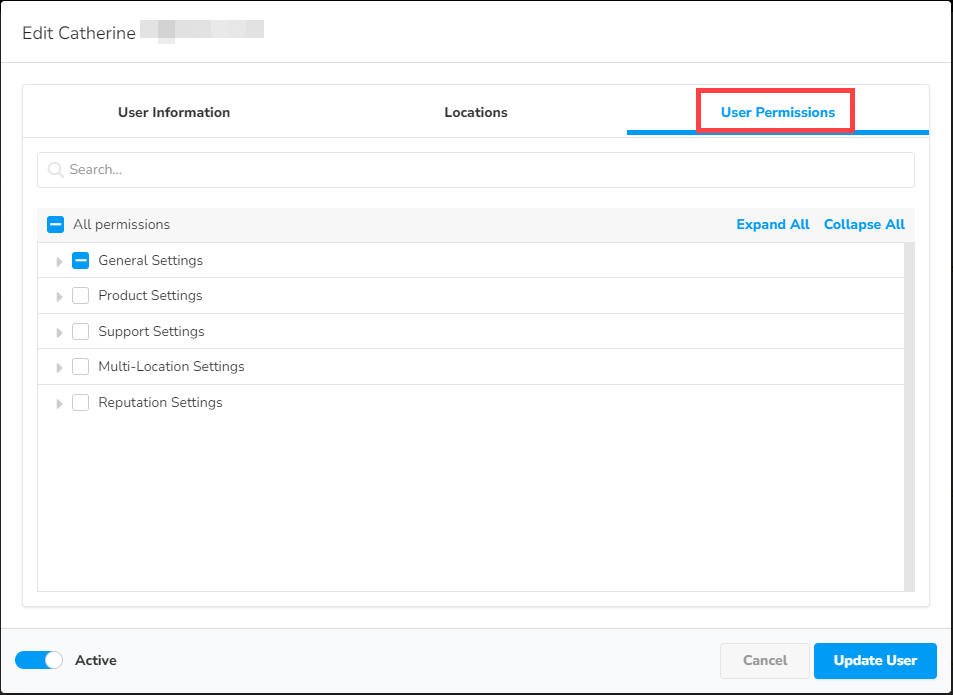This screenshot has width=953, height=695.
Task: Expand the Support Settings tree item
Action: click(x=59, y=331)
